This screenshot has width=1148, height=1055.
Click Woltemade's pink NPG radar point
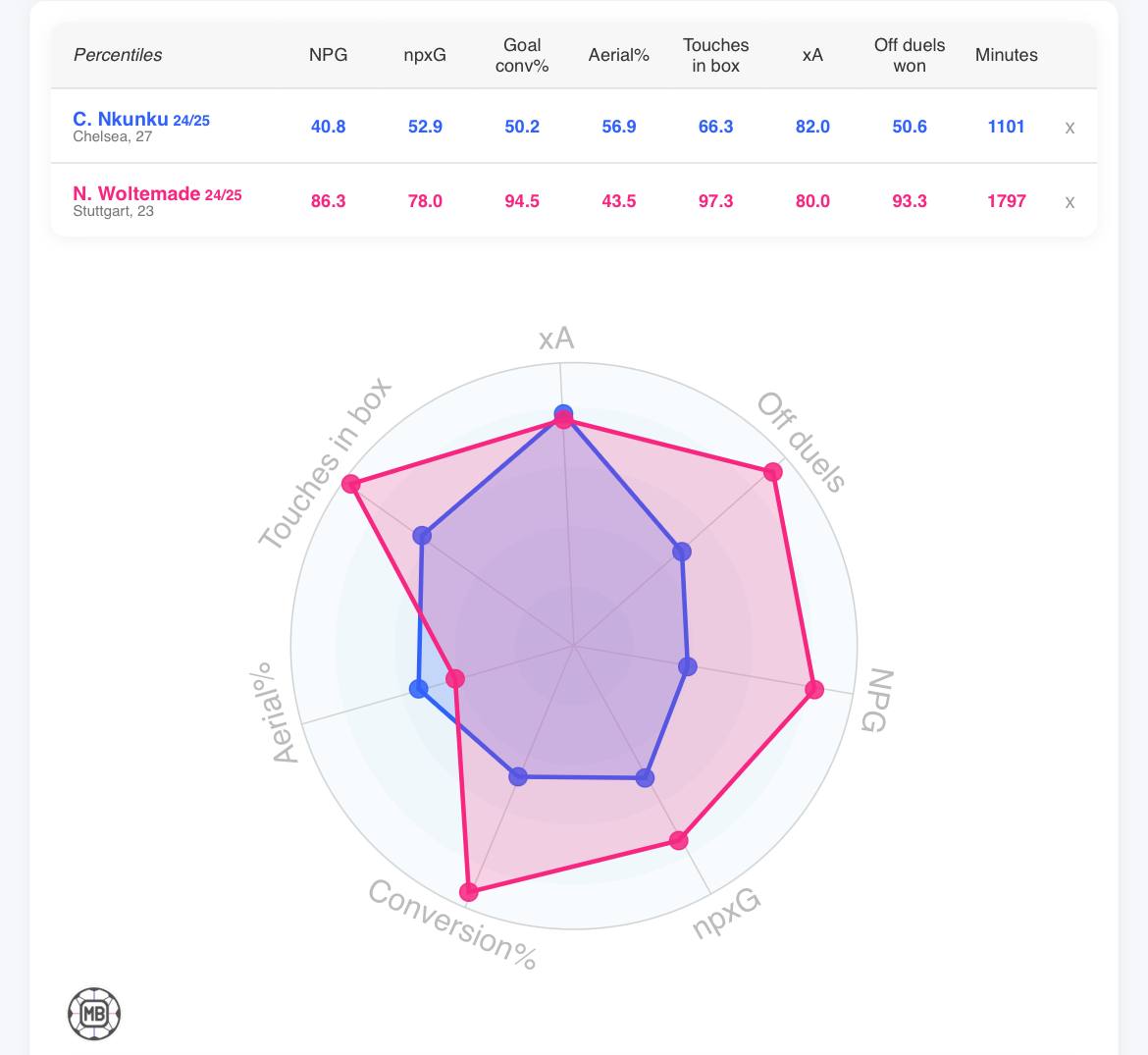814,690
